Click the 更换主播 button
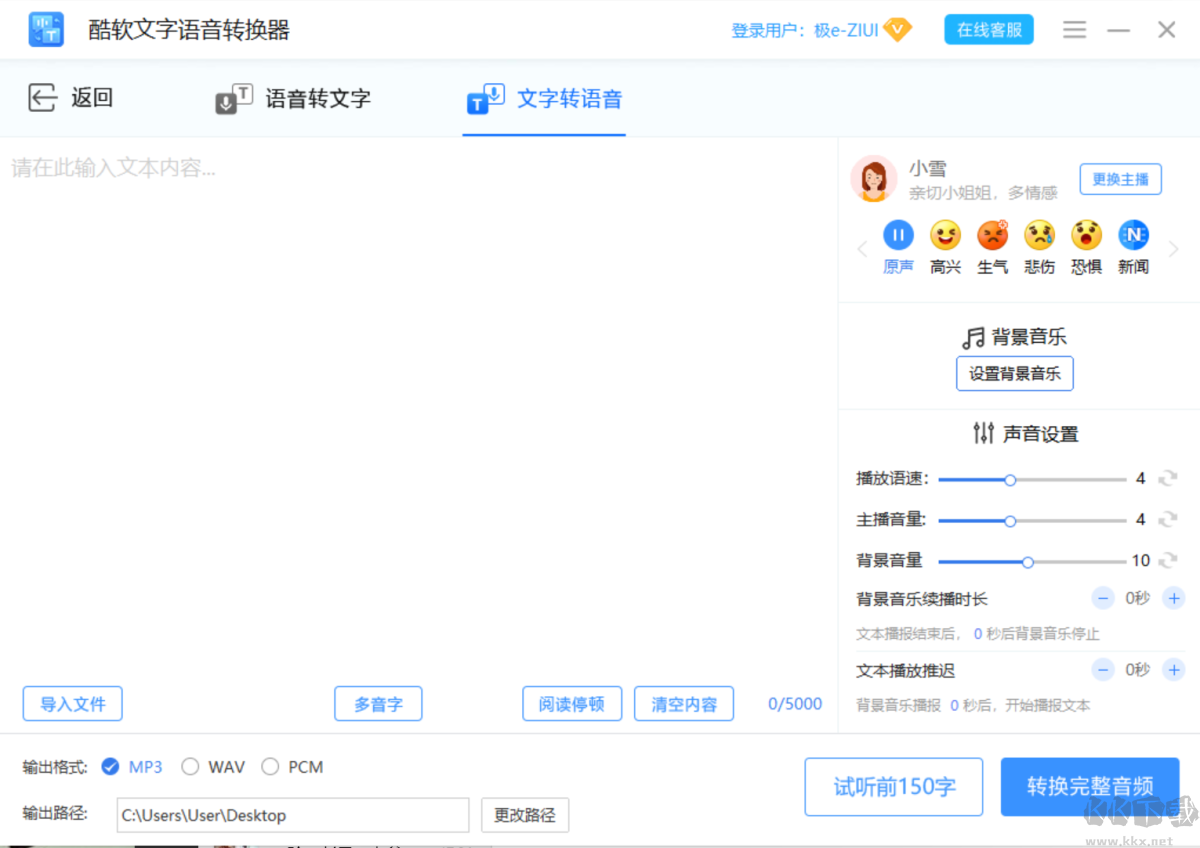 (x=1120, y=179)
